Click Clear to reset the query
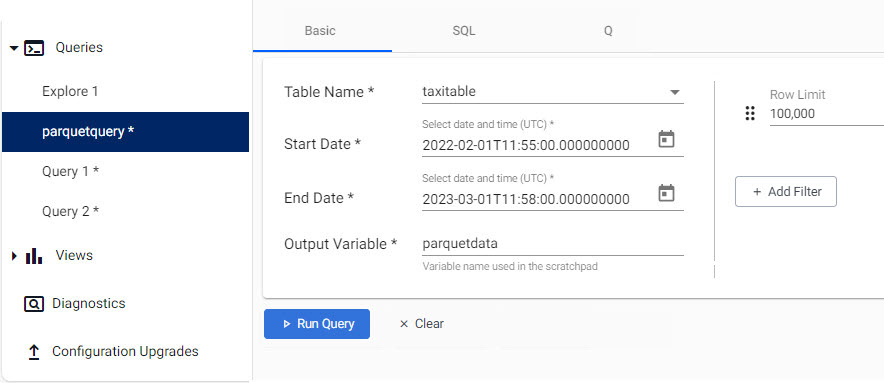The width and height of the screenshot is (884, 383). [422, 324]
